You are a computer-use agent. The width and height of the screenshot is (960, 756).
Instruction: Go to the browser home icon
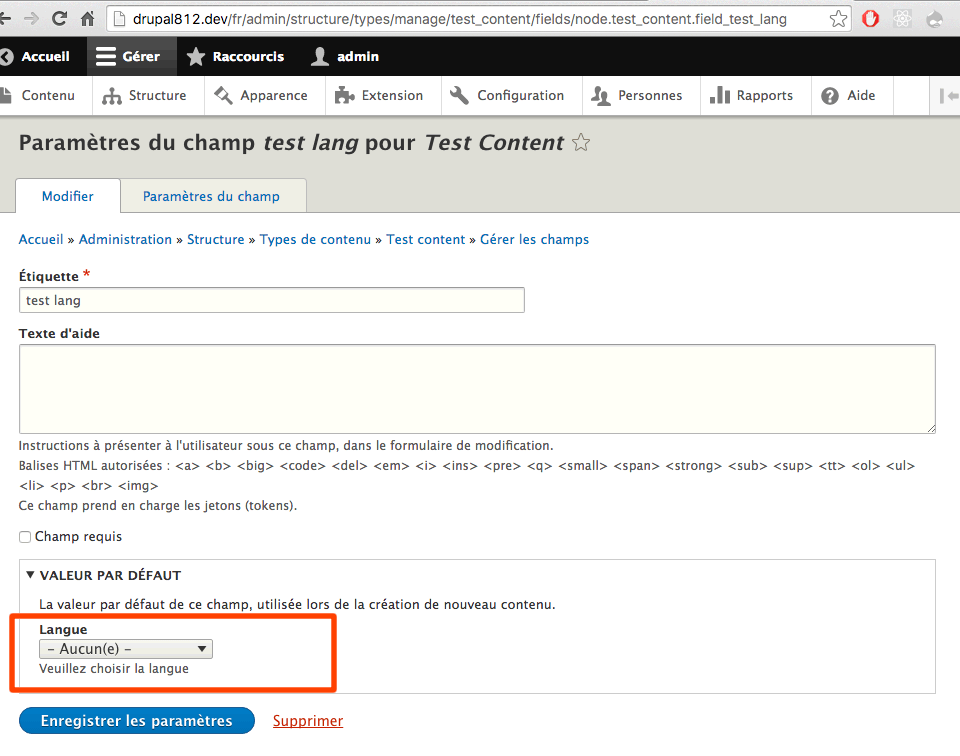pos(88,19)
